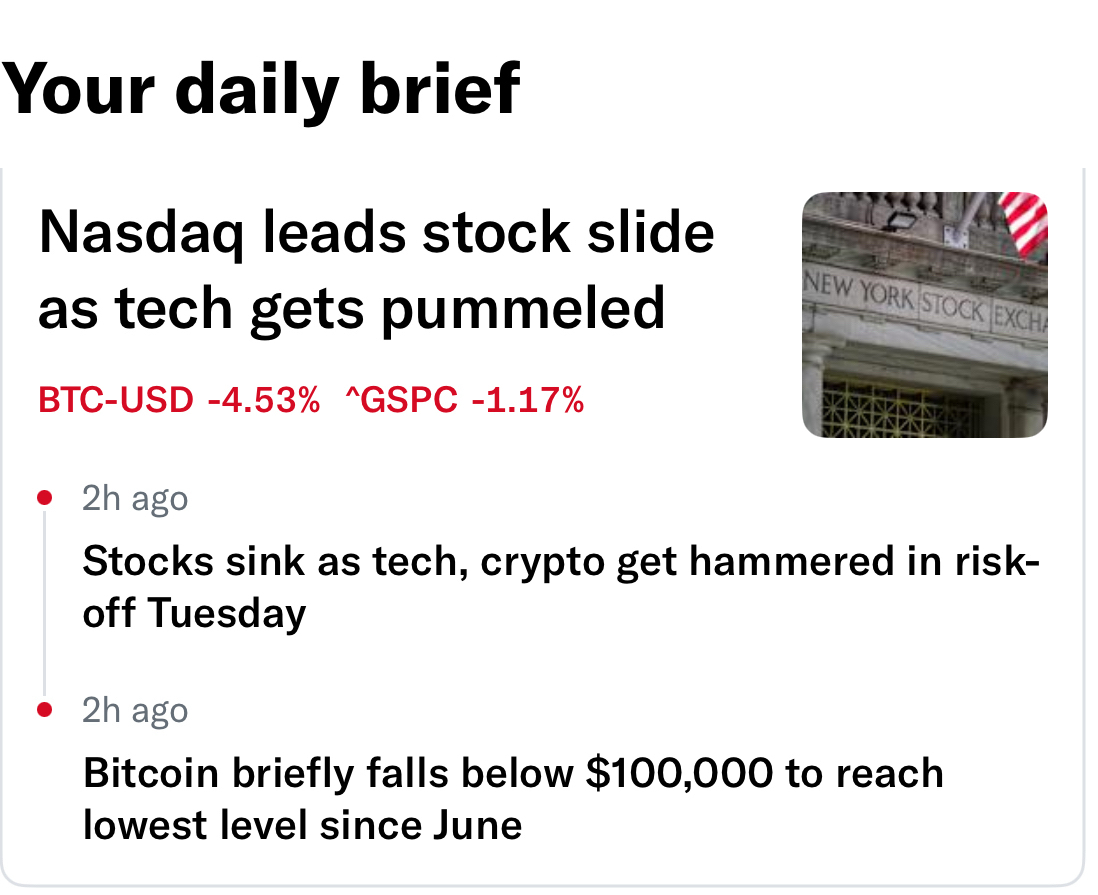1098x895 pixels.
Task: Click the gold lattice window in the thumbnail
Action: point(900,410)
